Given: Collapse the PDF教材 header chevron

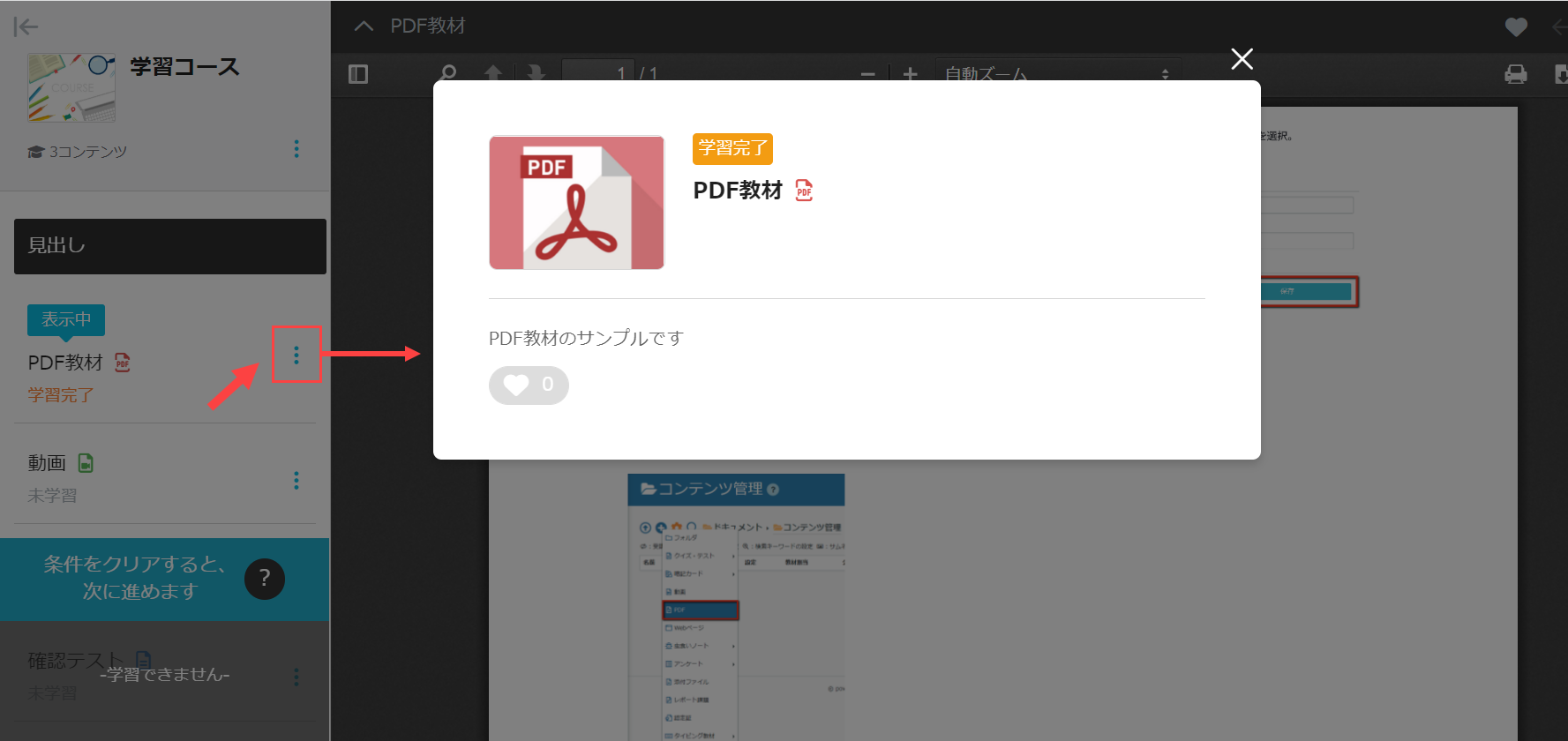Looking at the screenshot, I should point(364,26).
